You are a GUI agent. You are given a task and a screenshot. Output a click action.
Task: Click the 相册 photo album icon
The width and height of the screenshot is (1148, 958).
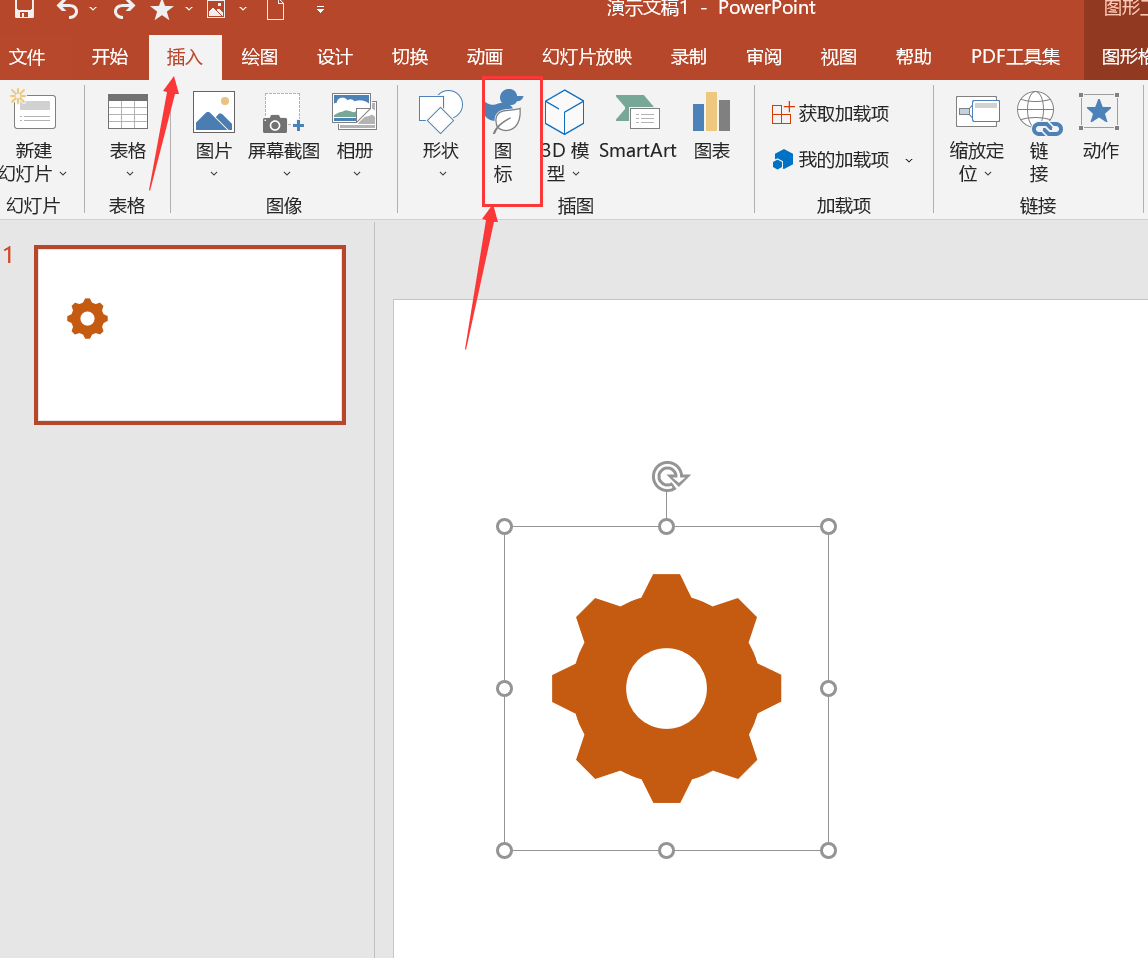354,111
